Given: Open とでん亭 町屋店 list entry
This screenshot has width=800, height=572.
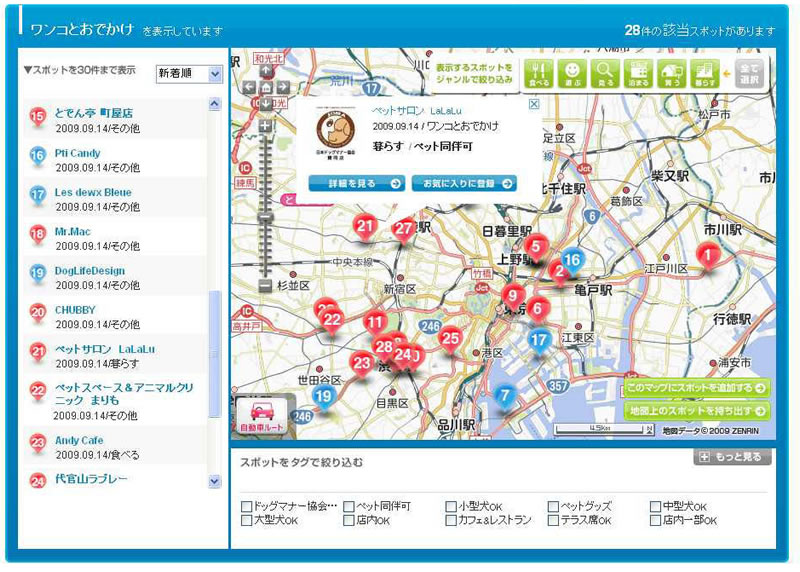Looking at the screenshot, I should pos(115,120).
